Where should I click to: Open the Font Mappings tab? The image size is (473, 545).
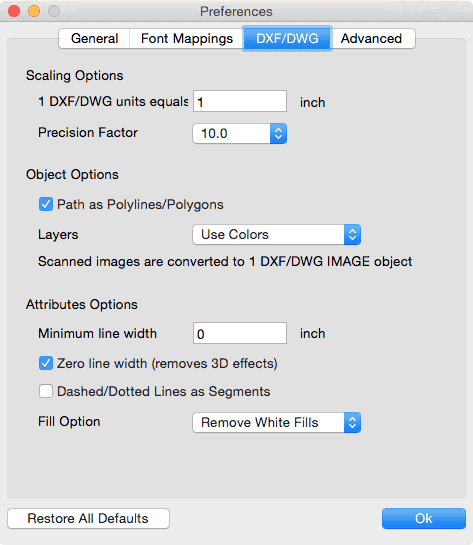point(187,38)
